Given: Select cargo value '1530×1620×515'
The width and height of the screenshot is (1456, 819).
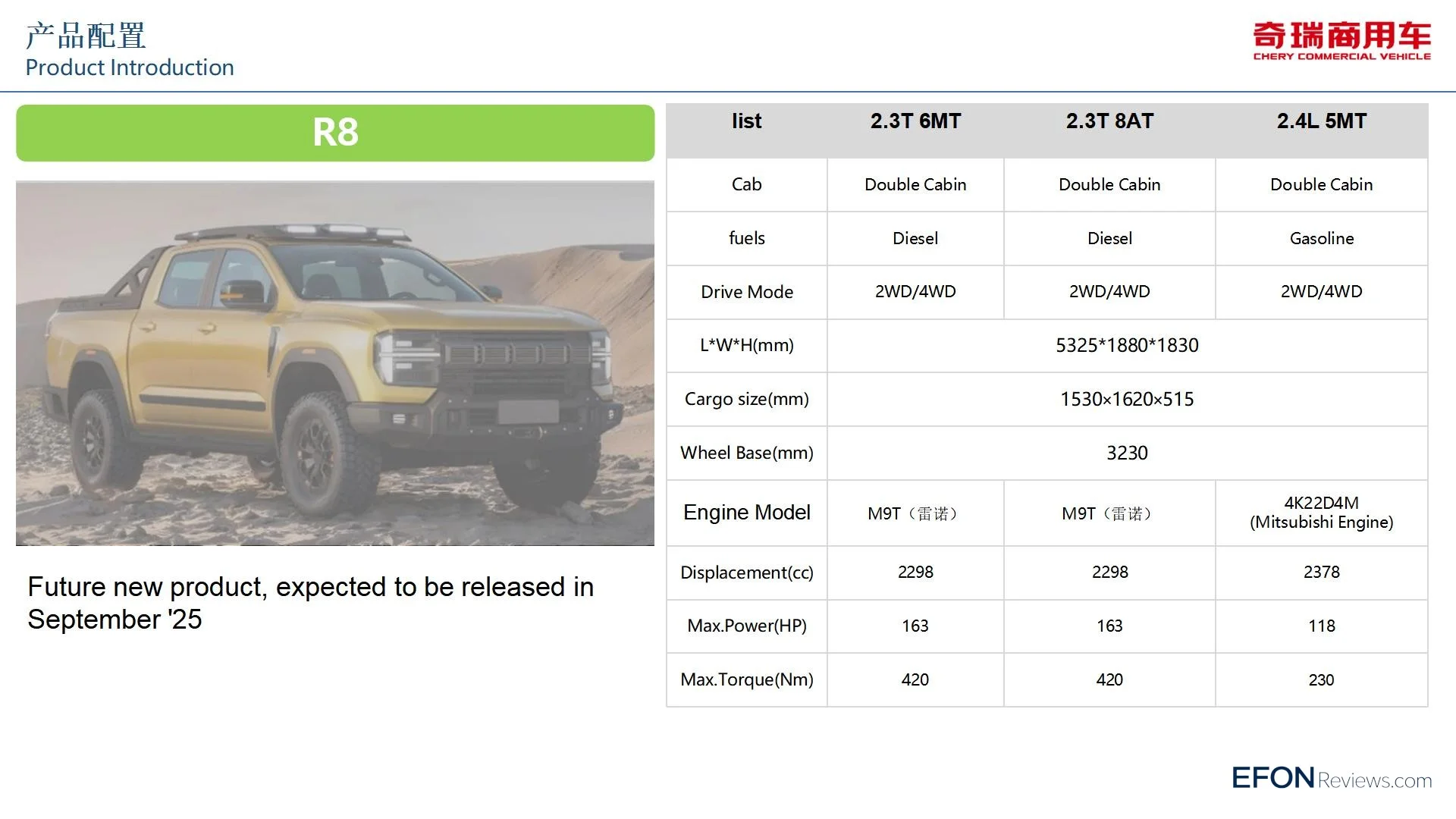Looking at the screenshot, I should point(1127,399).
